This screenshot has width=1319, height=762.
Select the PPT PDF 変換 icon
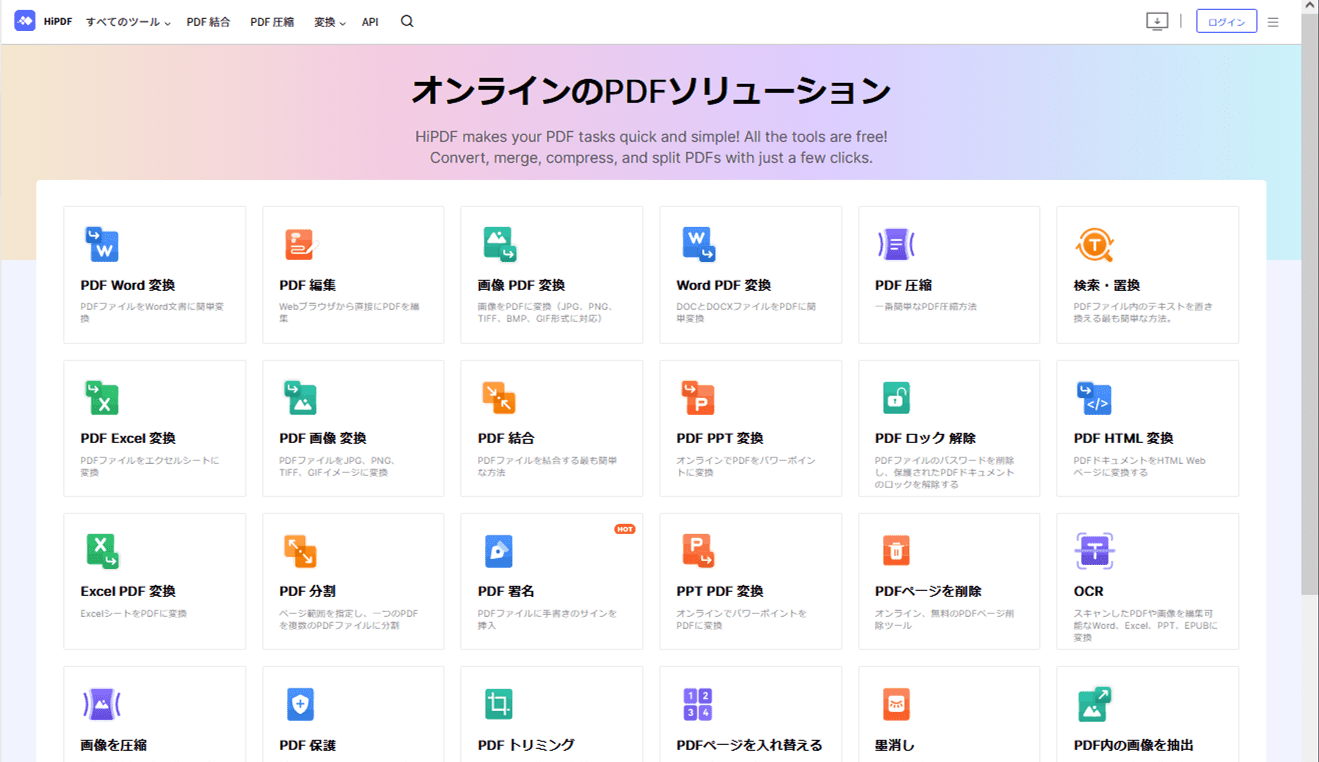(x=698, y=551)
